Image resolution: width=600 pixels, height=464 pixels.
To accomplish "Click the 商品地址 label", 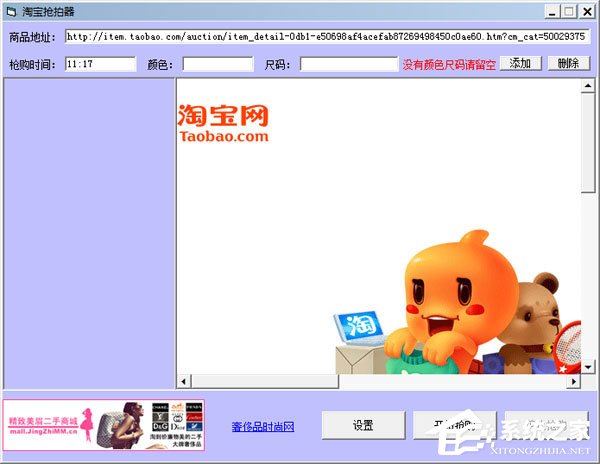I will 32,37.
